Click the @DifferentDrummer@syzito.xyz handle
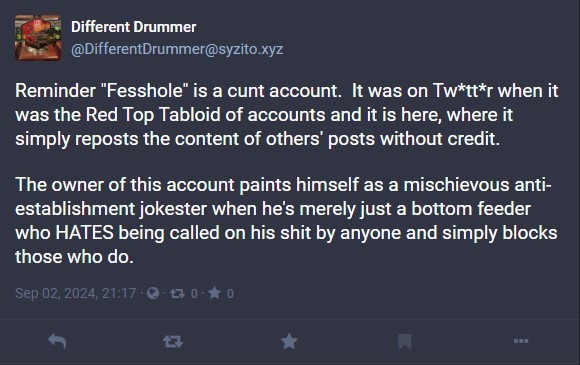 point(177,49)
